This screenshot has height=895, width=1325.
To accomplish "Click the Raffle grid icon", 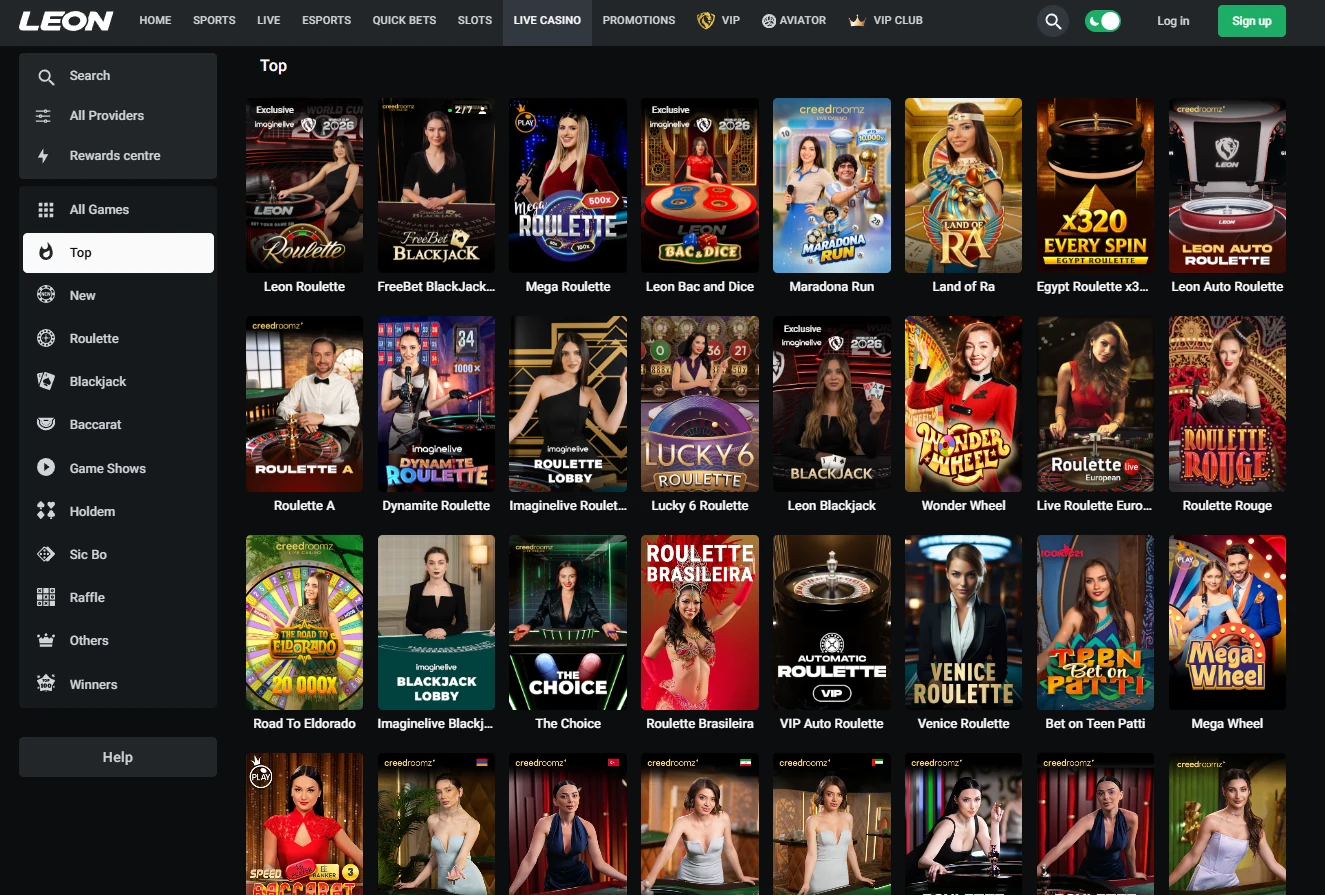I will click(45, 597).
